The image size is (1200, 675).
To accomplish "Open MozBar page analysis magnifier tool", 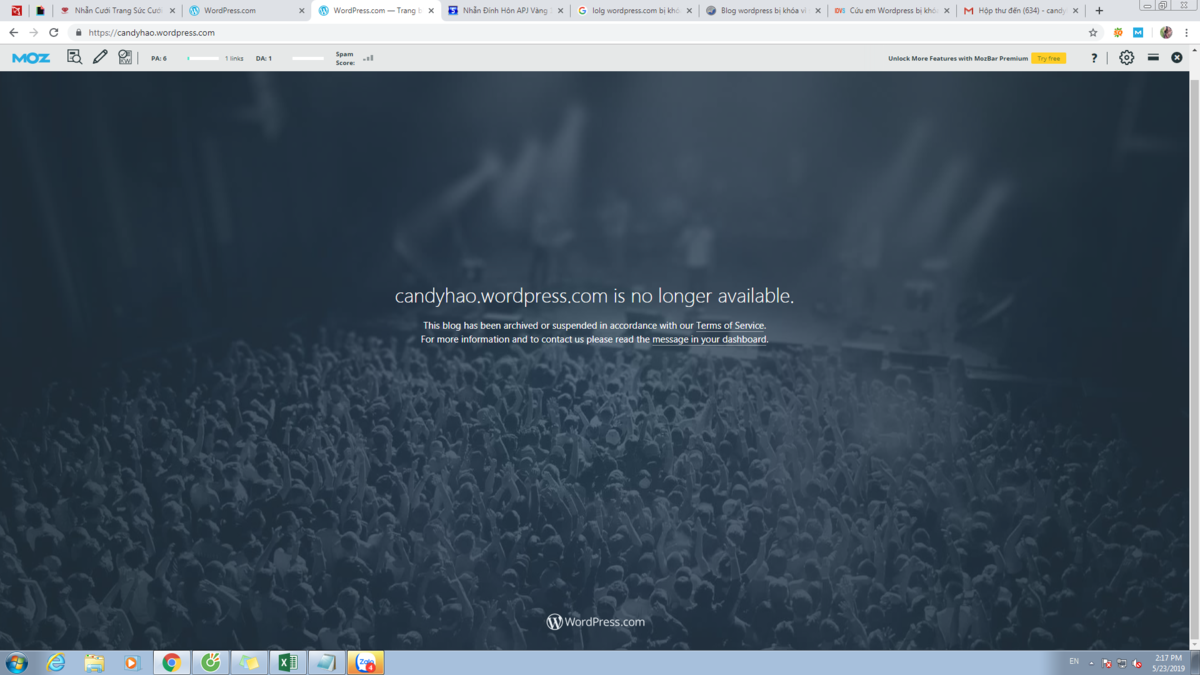I will pos(74,58).
